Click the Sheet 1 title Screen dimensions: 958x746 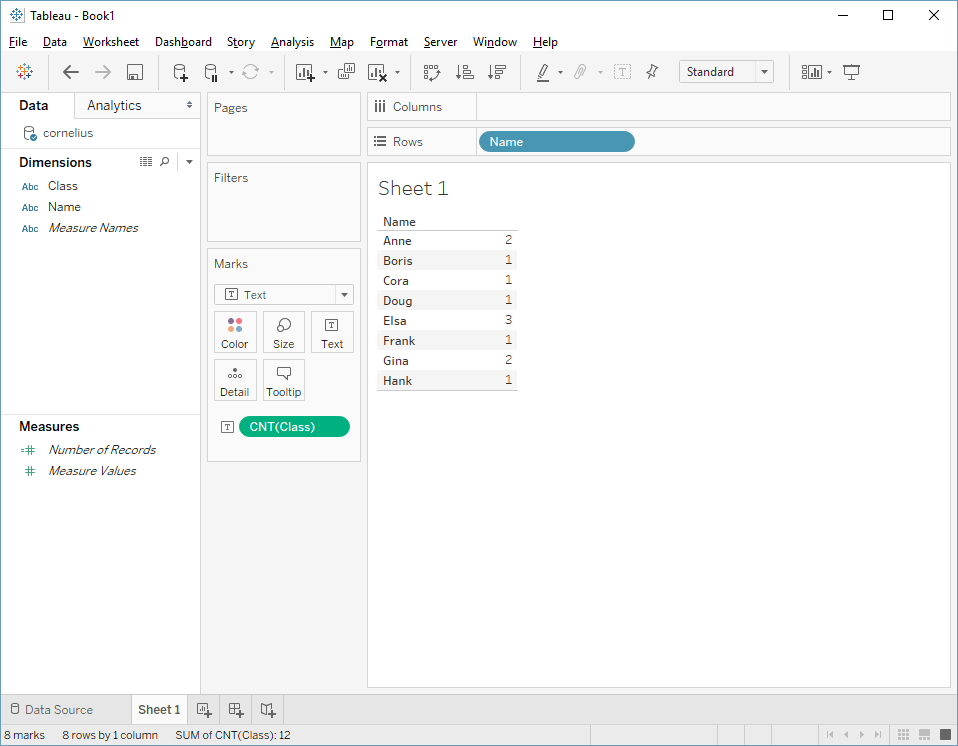[x=413, y=188]
